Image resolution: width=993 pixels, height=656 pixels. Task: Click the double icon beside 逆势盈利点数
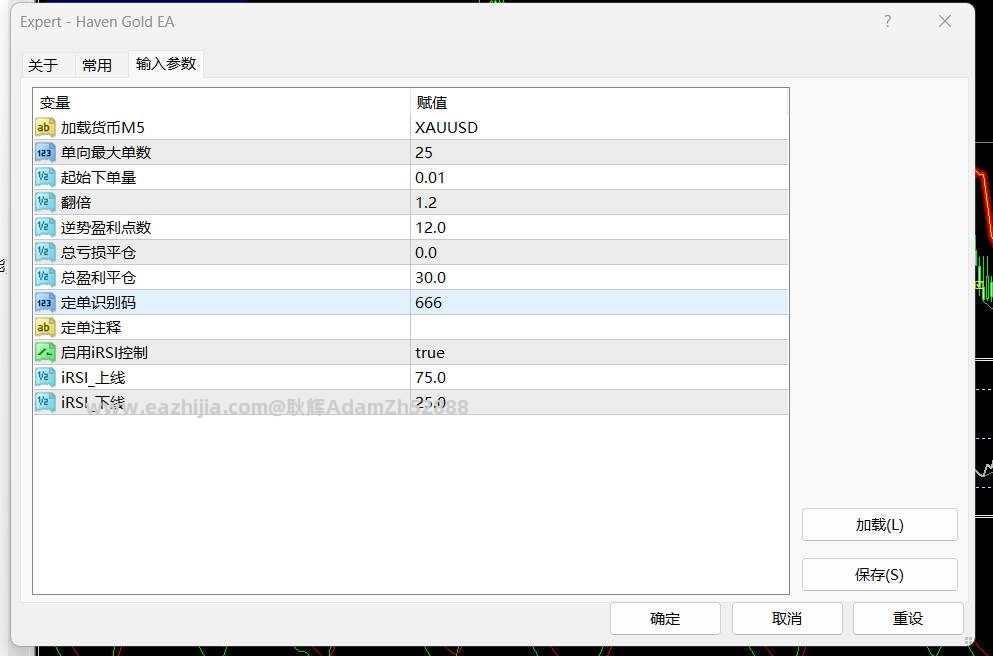(x=45, y=227)
